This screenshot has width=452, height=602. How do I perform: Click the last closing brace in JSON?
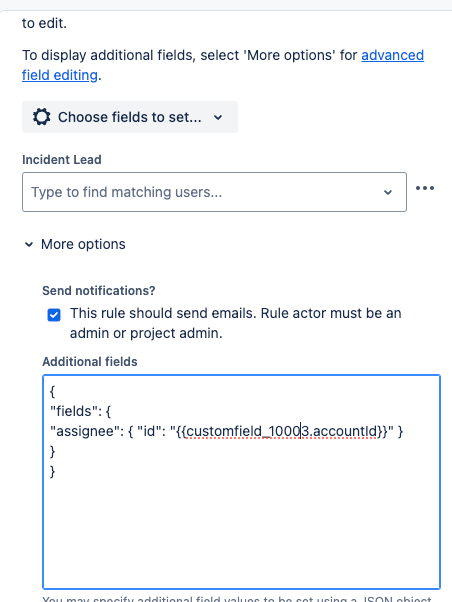click(53, 471)
